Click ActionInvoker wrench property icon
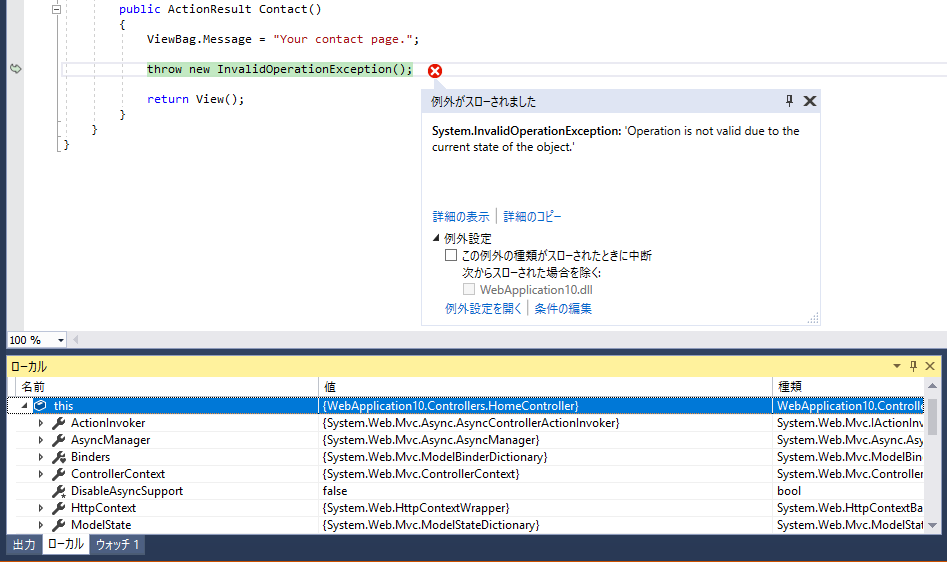Image resolution: width=947 pixels, height=562 pixels. tap(59, 423)
